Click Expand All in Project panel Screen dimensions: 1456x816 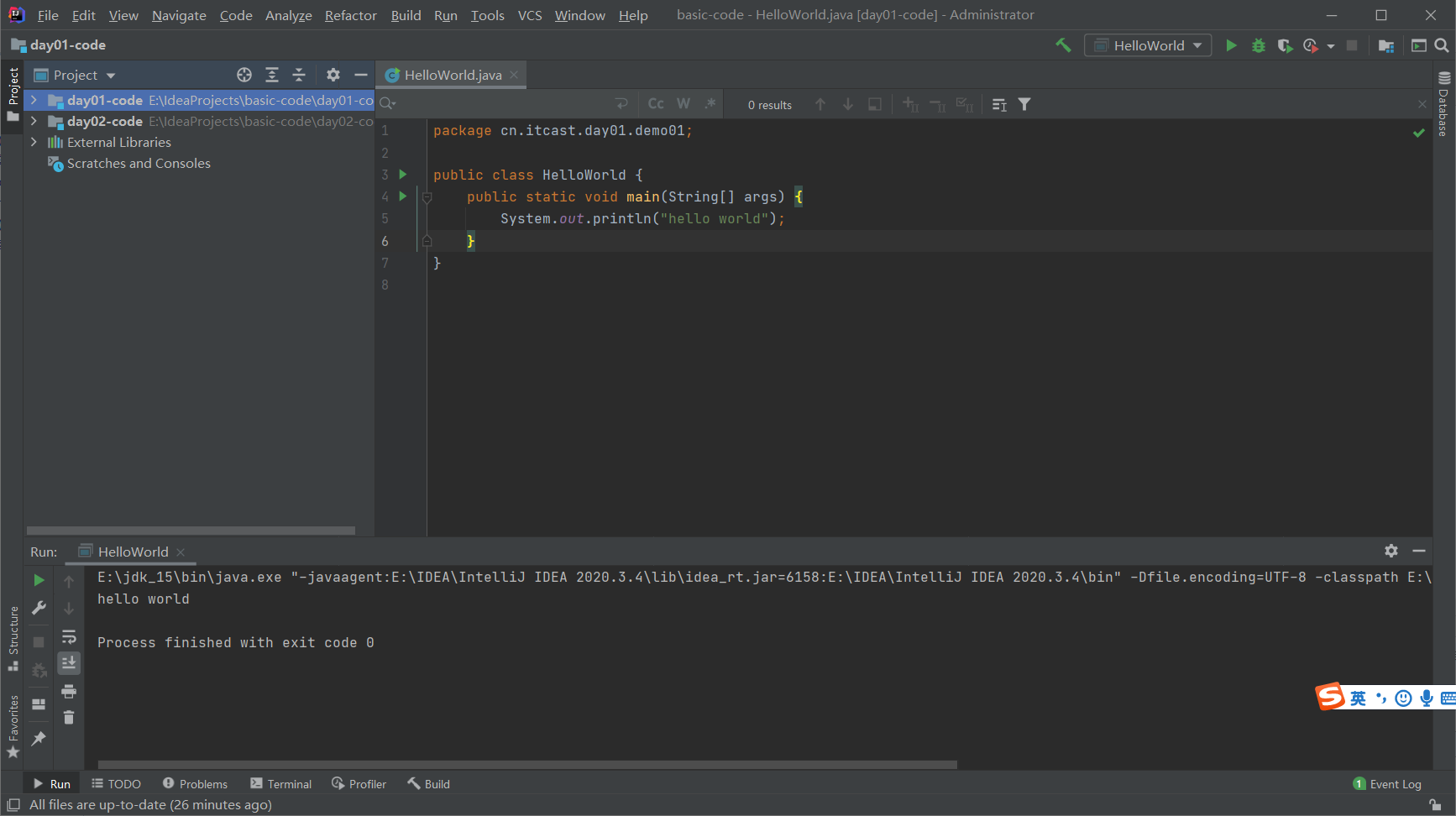pyautogui.click(x=272, y=75)
